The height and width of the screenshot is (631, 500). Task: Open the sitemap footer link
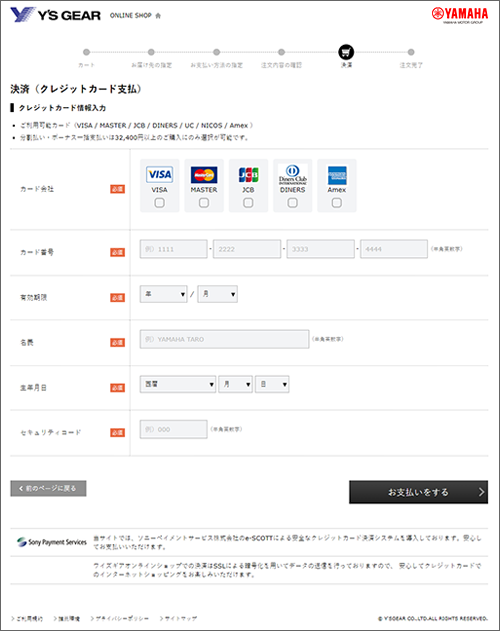[178, 619]
